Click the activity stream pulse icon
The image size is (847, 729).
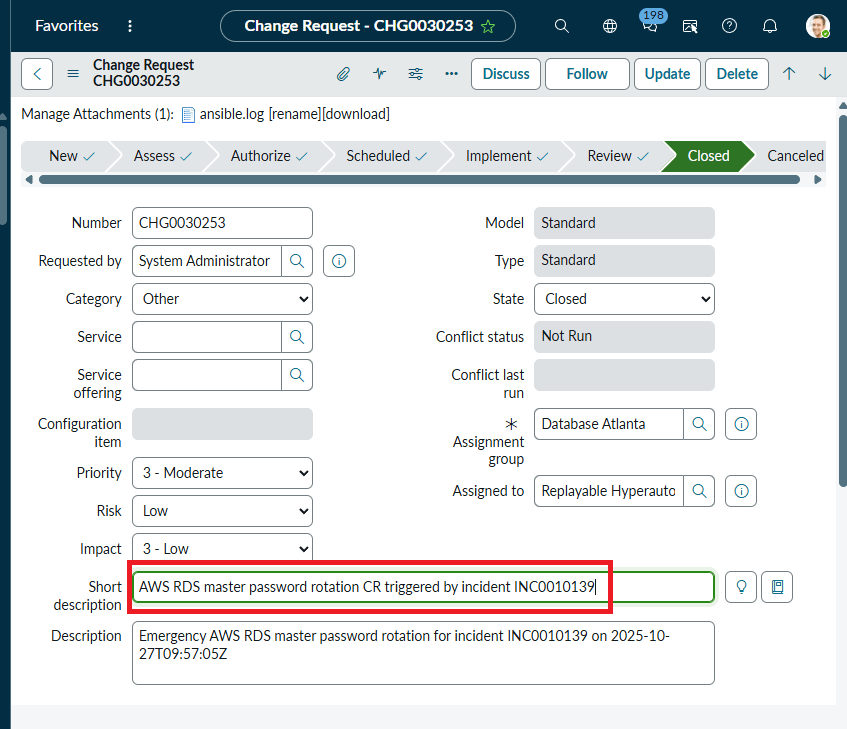[x=379, y=73]
